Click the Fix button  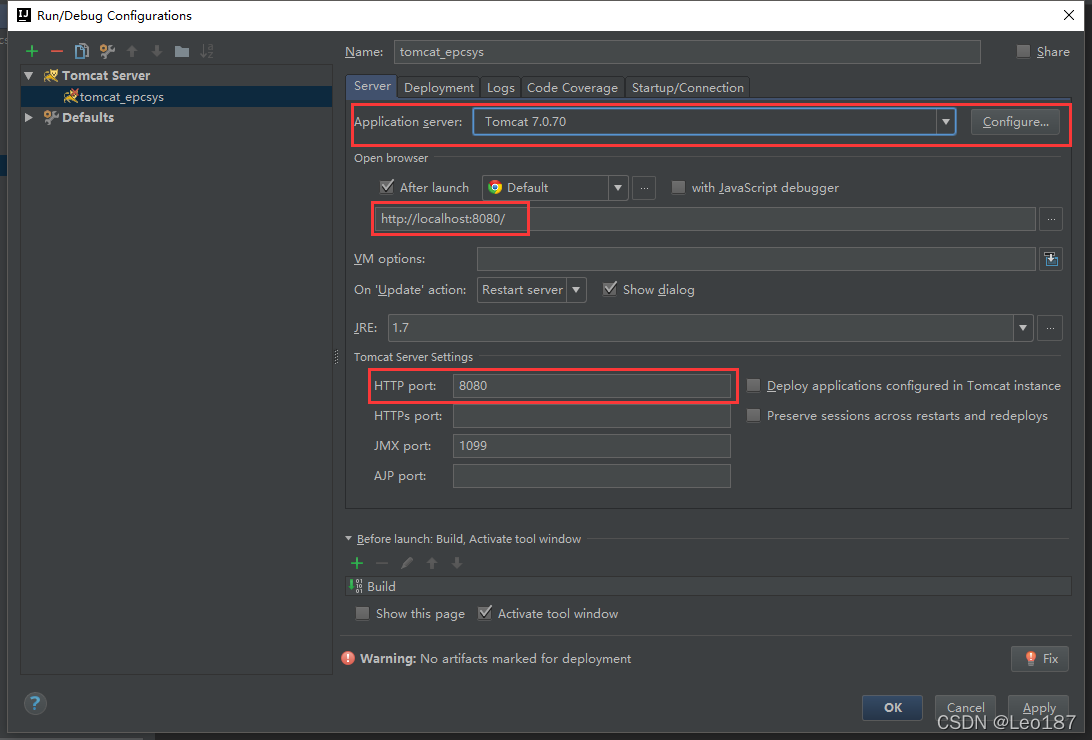(x=1040, y=659)
